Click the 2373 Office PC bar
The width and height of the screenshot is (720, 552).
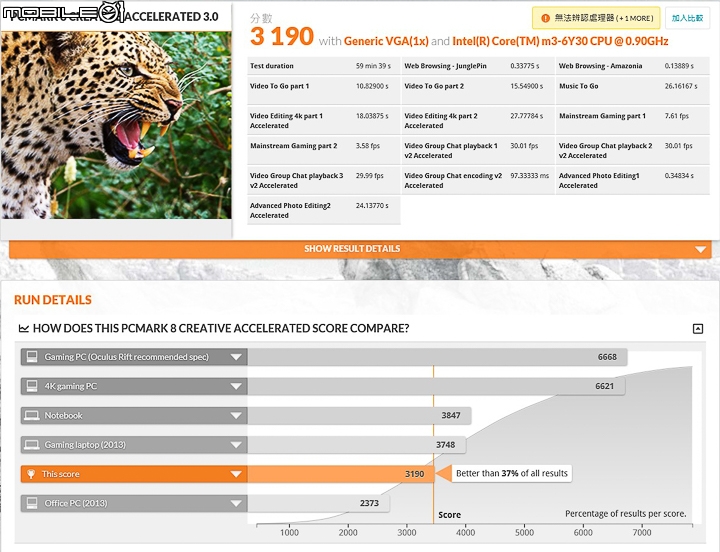[319, 503]
